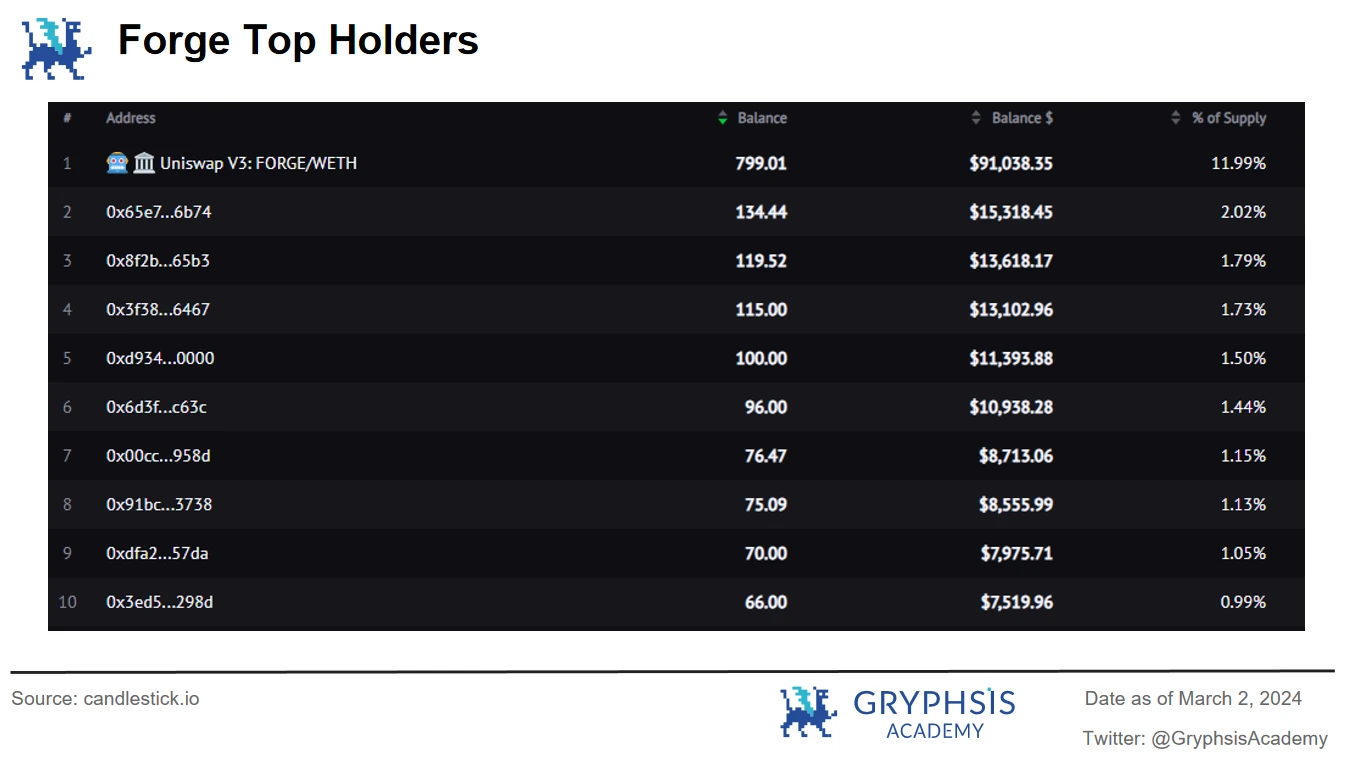This screenshot has width=1356, height=763.
Task: Click the robot icon in row 1
Action: (x=117, y=163)
